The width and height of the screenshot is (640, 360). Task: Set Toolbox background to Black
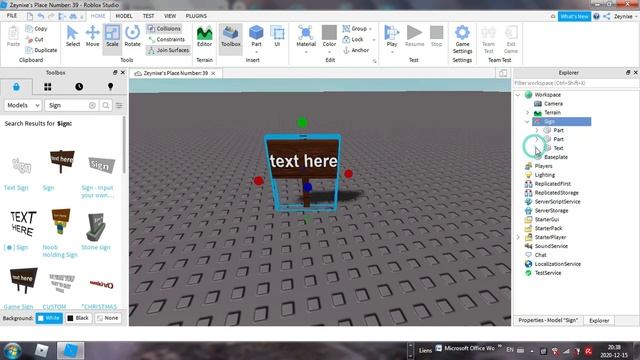(x=78, y=318)
